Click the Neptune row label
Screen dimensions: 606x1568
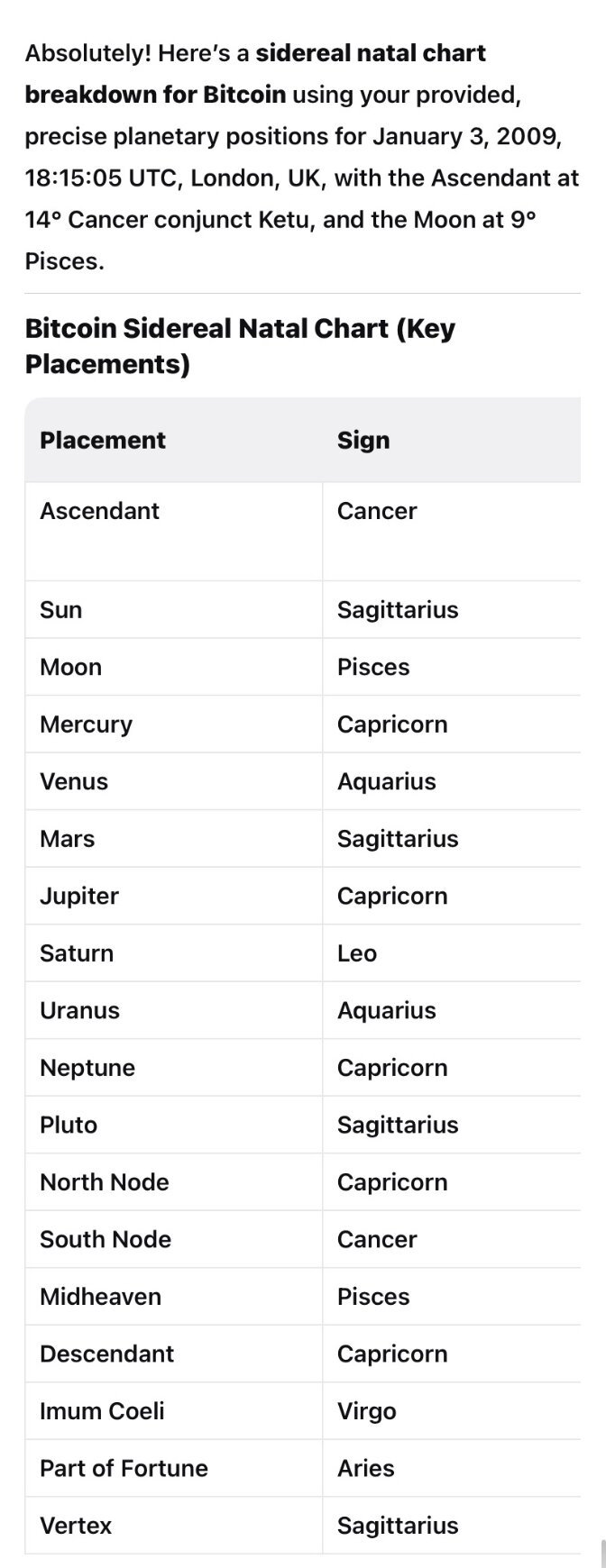click(87, 1068)
